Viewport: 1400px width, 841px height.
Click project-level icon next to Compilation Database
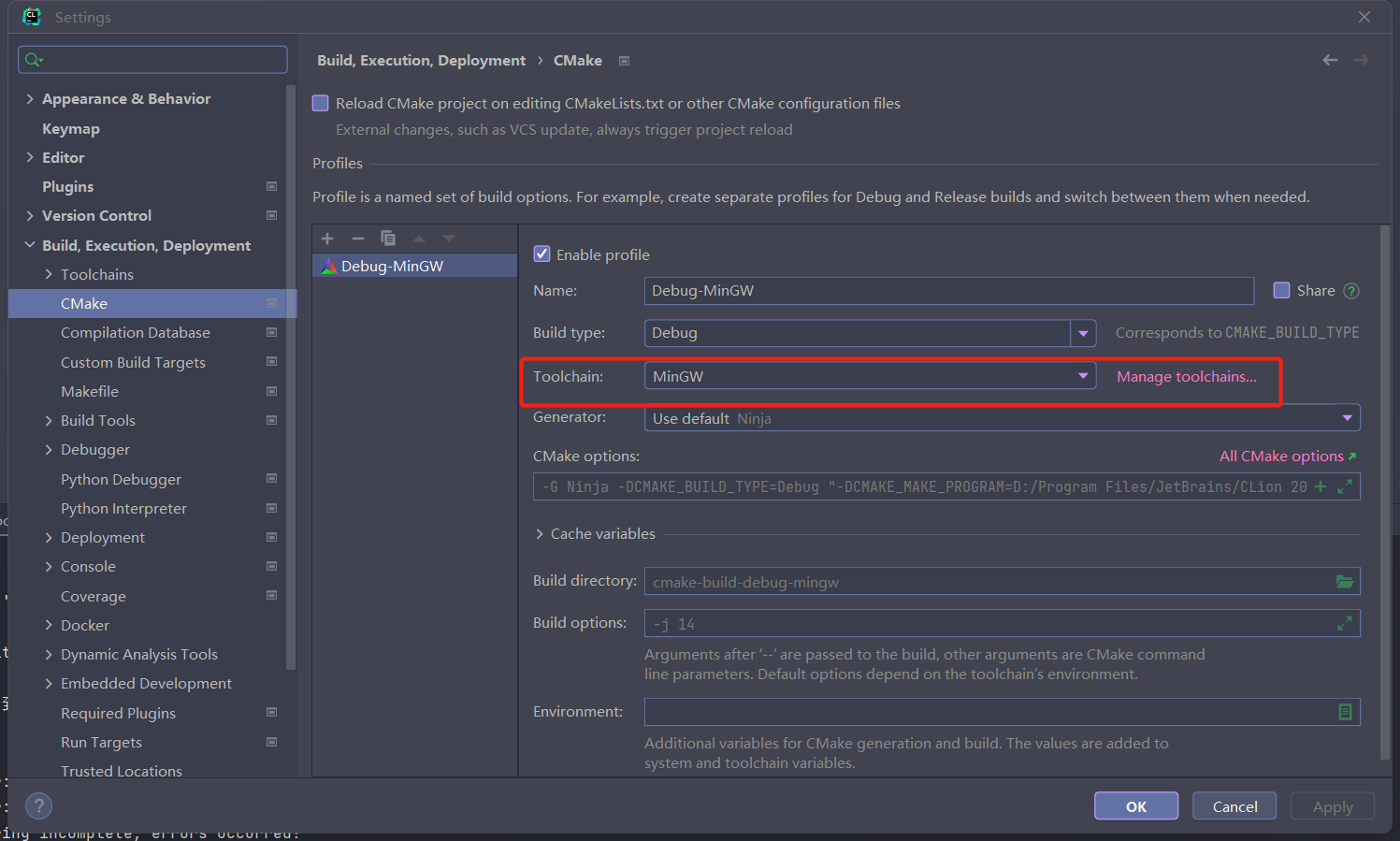coord(271,332)
